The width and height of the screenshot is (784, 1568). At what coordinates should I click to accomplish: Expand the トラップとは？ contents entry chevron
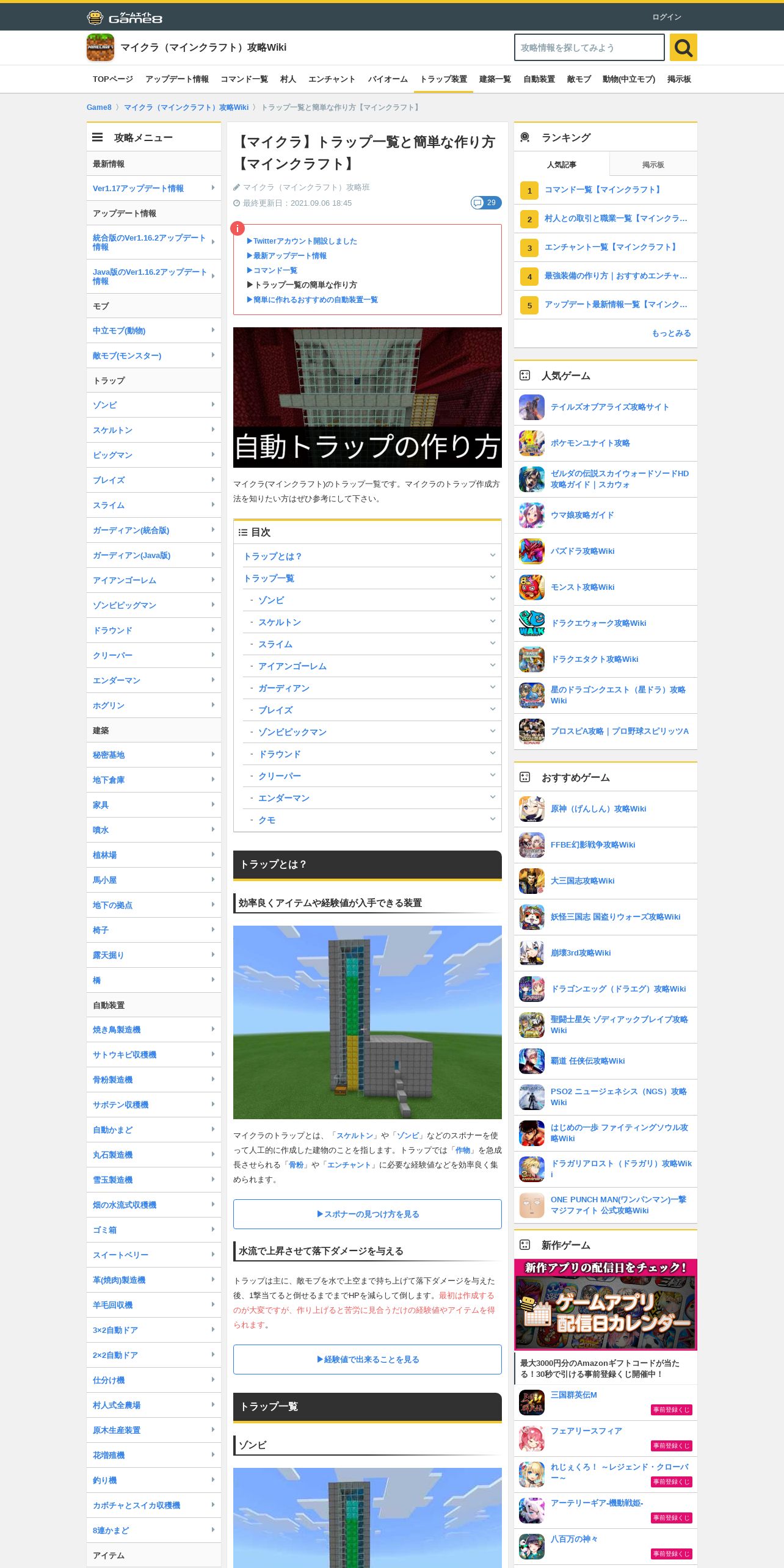(492, 555)
